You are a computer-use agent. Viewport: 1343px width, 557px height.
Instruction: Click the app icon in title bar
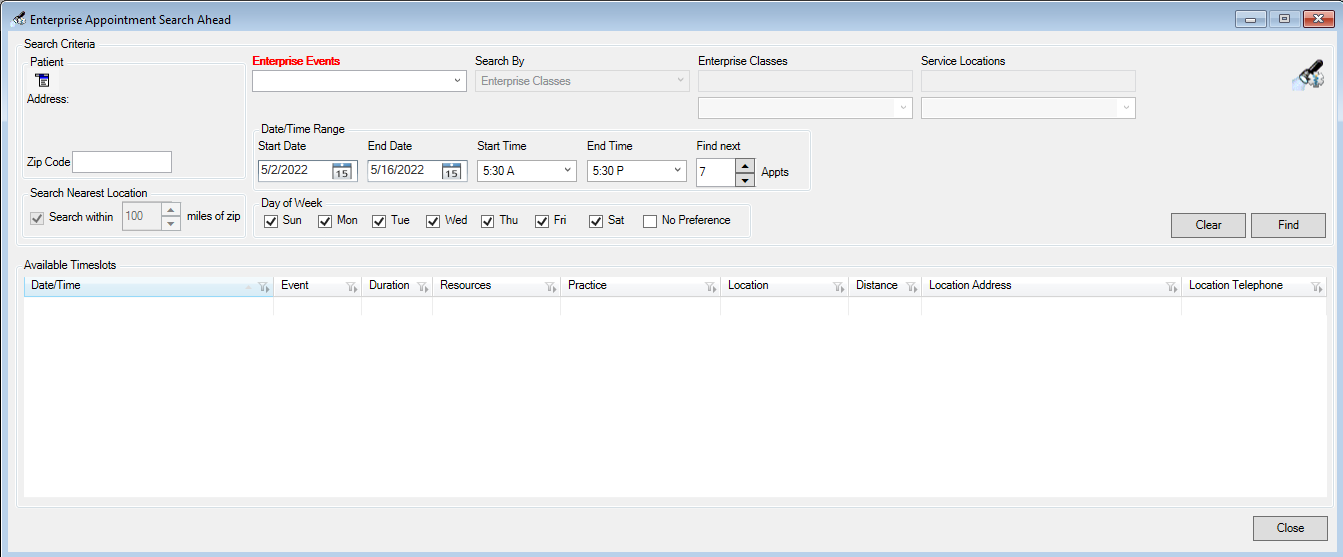(x=17, y=19)
